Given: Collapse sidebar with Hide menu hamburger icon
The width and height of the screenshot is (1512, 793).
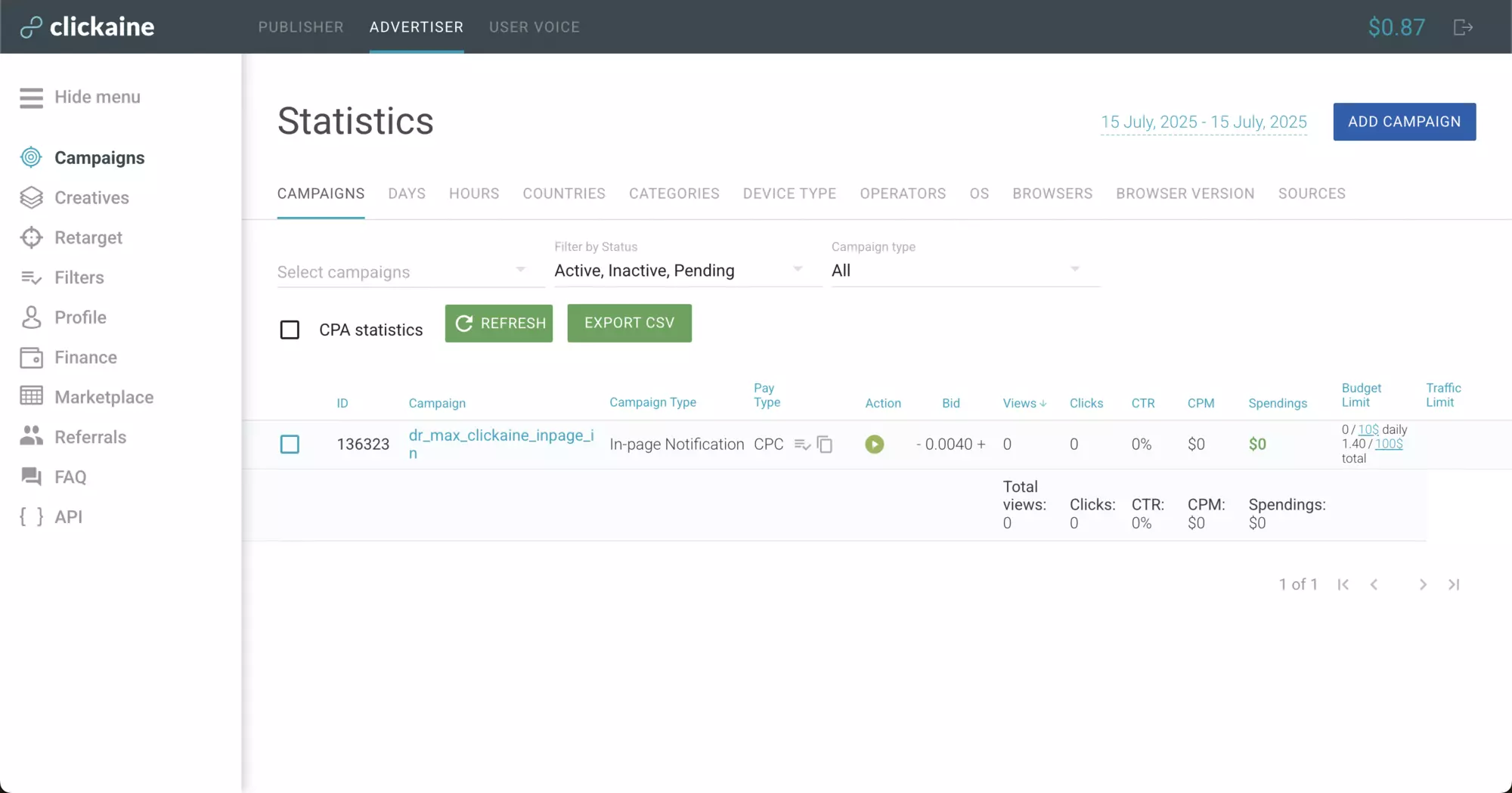Looking at the screenshot, I should coord(31,98).
